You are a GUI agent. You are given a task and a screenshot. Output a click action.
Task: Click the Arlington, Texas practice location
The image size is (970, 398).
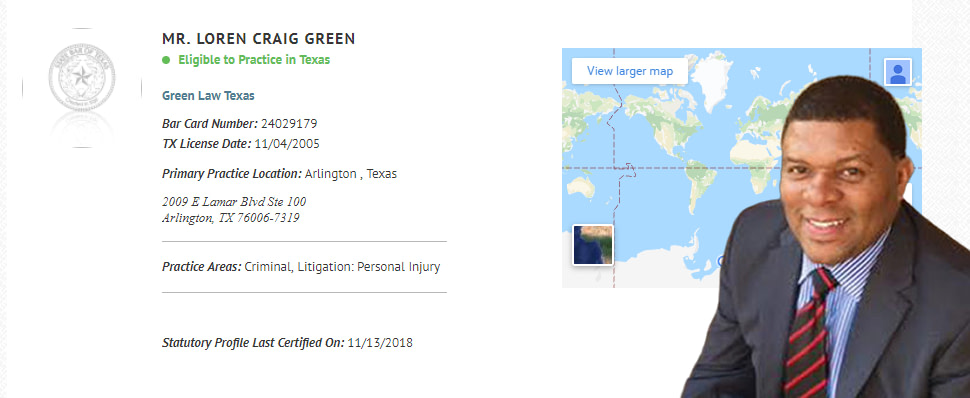(351, 174)
